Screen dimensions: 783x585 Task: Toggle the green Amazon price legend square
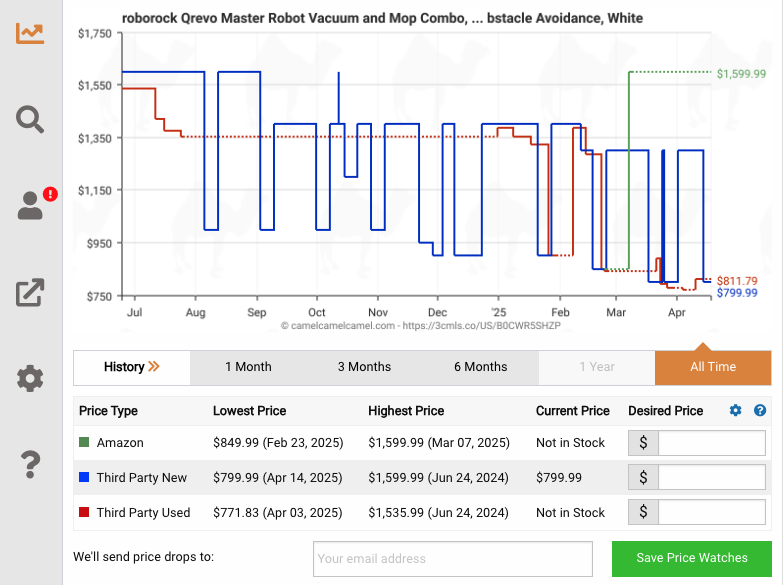(84, 443)
